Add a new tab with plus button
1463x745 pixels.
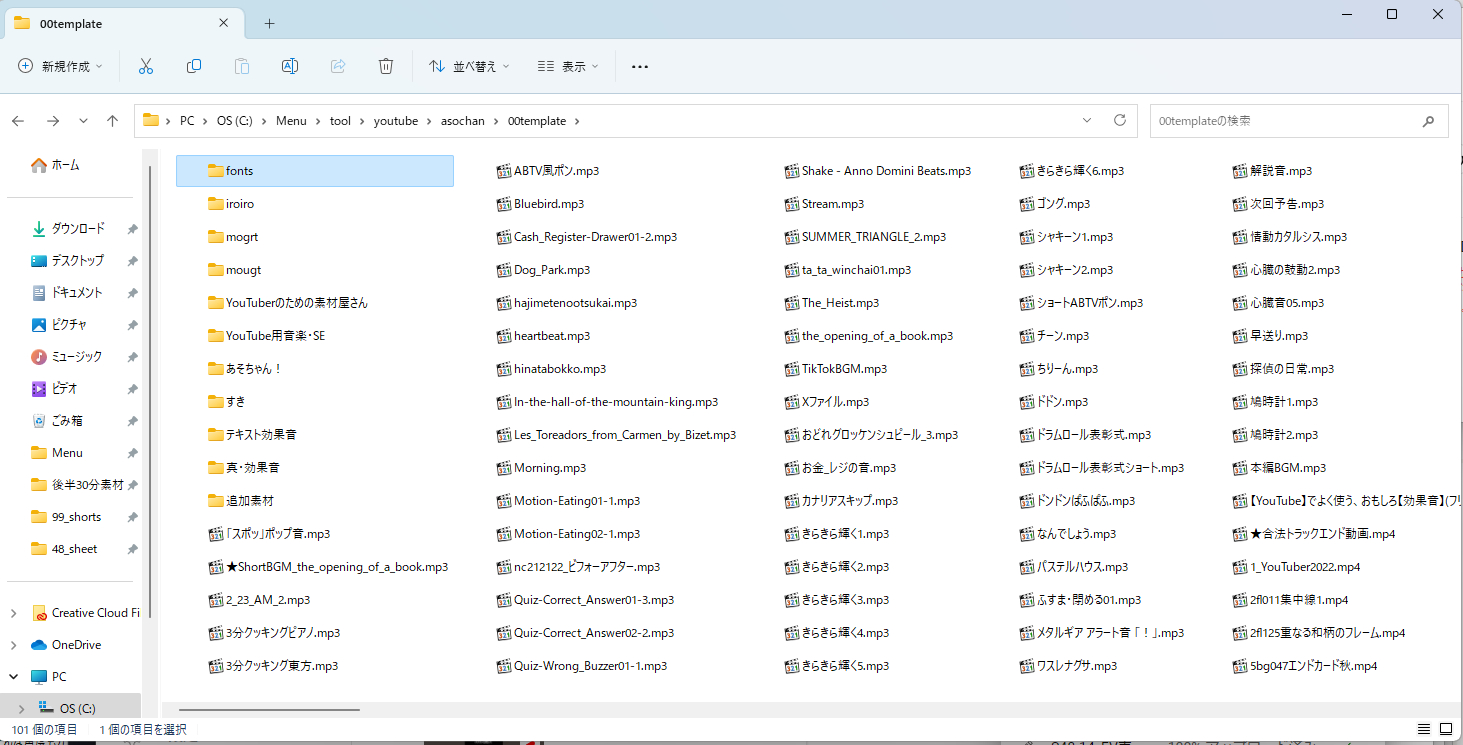tap(269, 23)
